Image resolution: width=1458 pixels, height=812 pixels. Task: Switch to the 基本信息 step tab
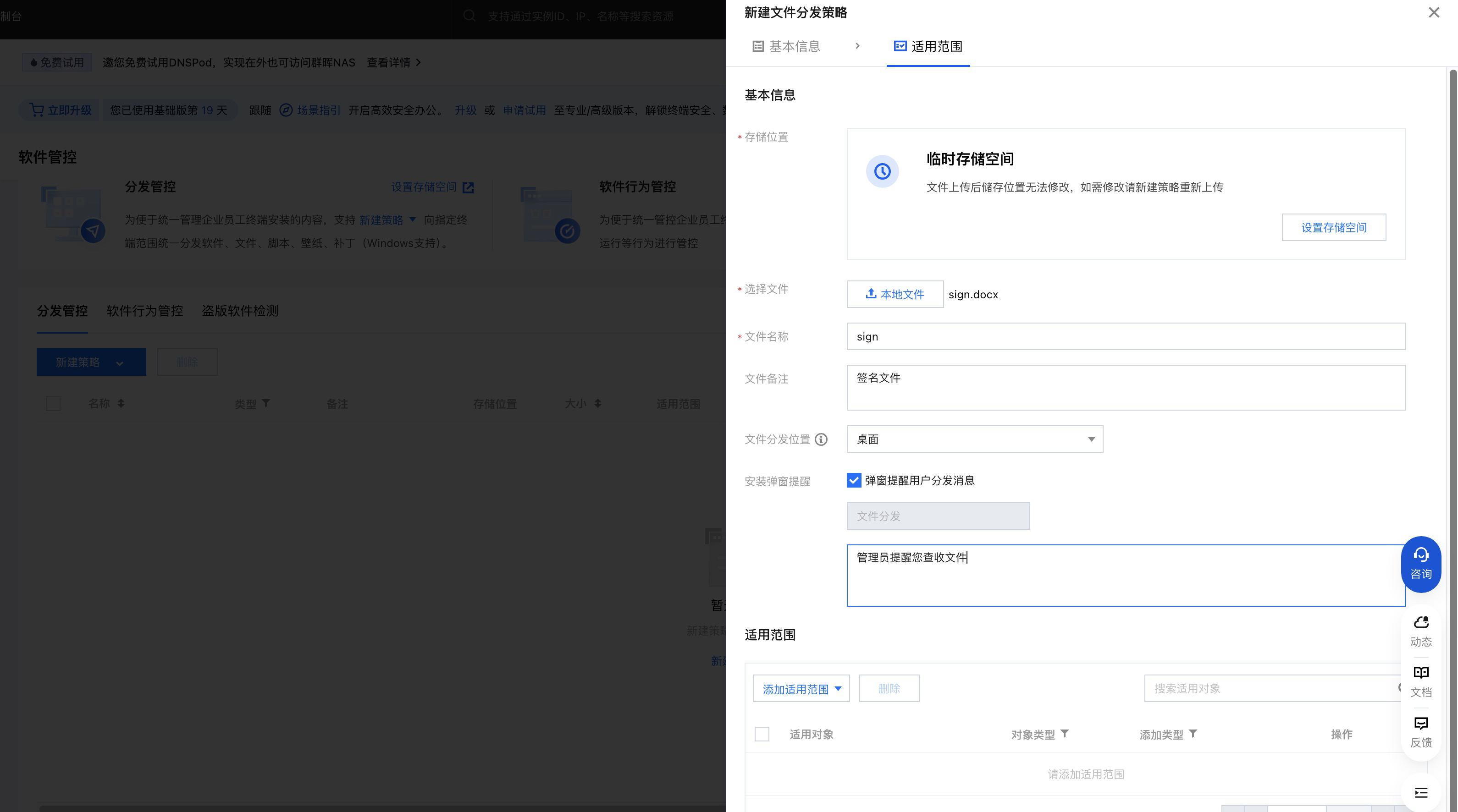click(x=786, y=46)
